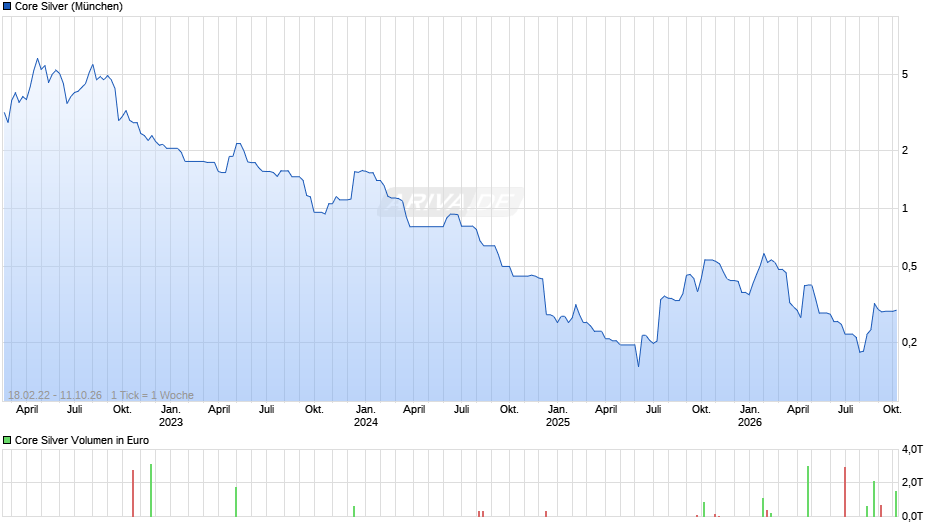Click the date range '18.02.22 - 11.10.26'
The width and height of the screenshot is (940, 526).
tap(55, 395)
